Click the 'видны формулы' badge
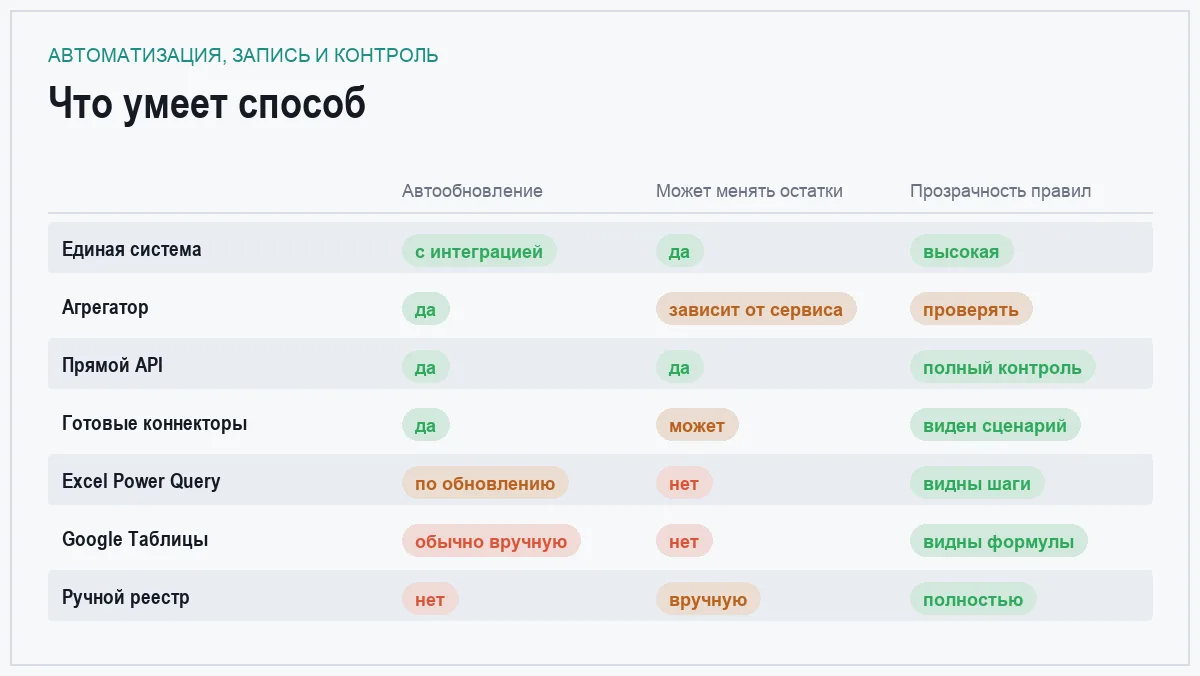The image size is (1200, 676). (x=998, y=541)
